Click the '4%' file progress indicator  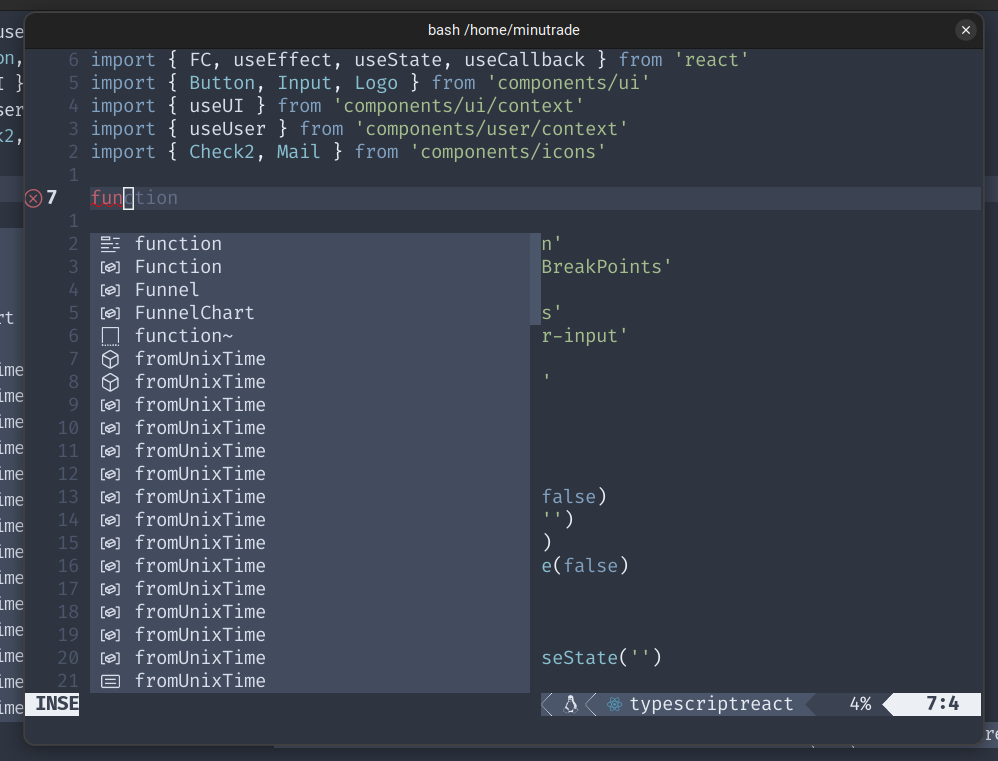[860, 704]
